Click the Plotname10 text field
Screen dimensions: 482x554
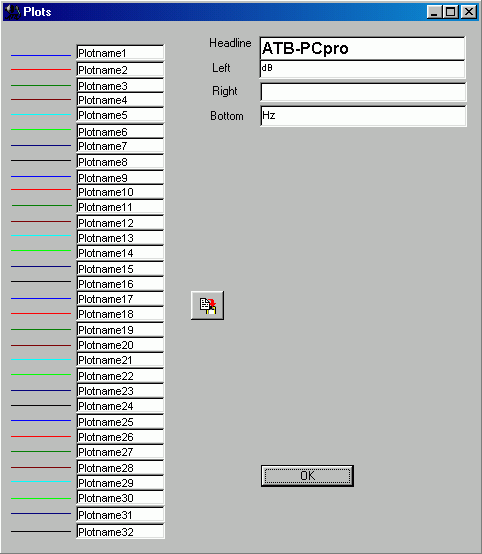[120, 192]
